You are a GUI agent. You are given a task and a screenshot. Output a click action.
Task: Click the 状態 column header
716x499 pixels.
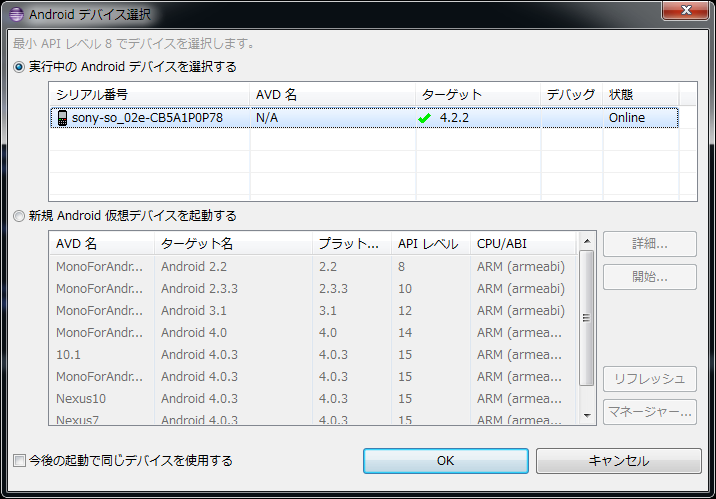[x=641, y=95]
